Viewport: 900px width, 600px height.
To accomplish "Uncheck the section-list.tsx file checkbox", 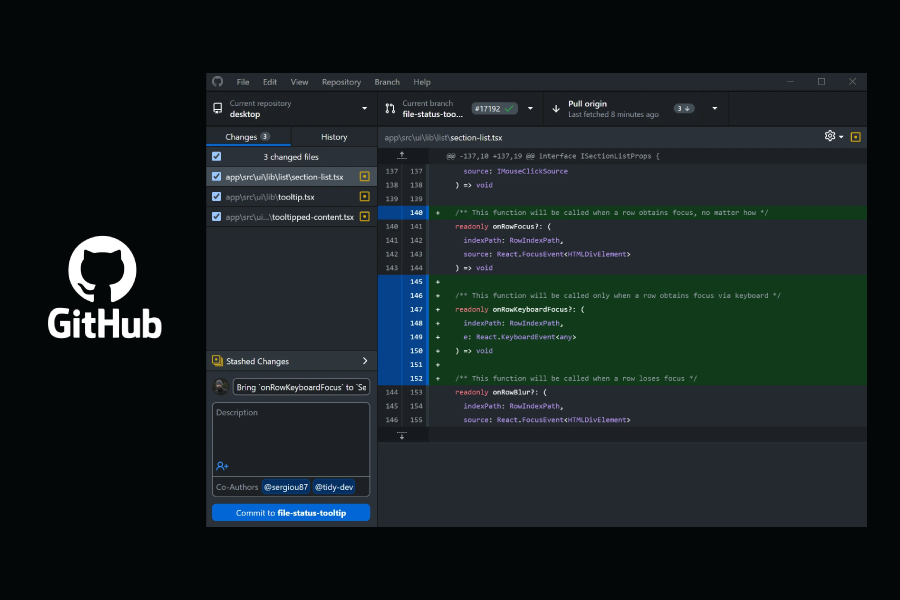I will click(x=217, y=177).
